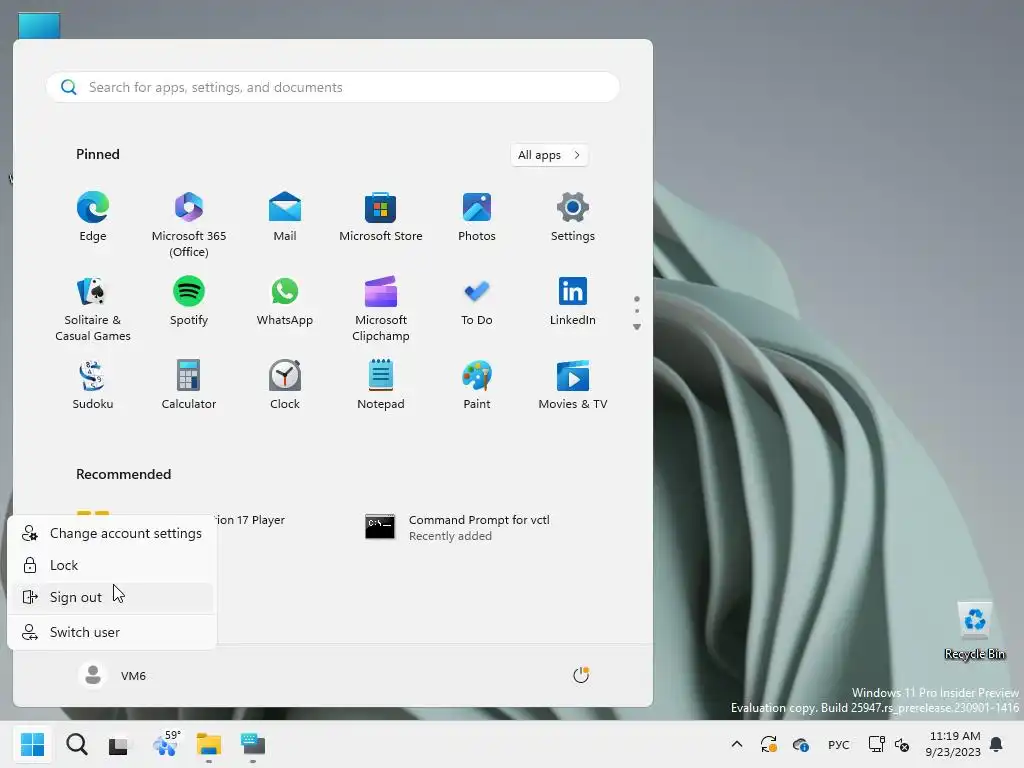
Task: Switch input language РУС
Action: click(839, 744)
